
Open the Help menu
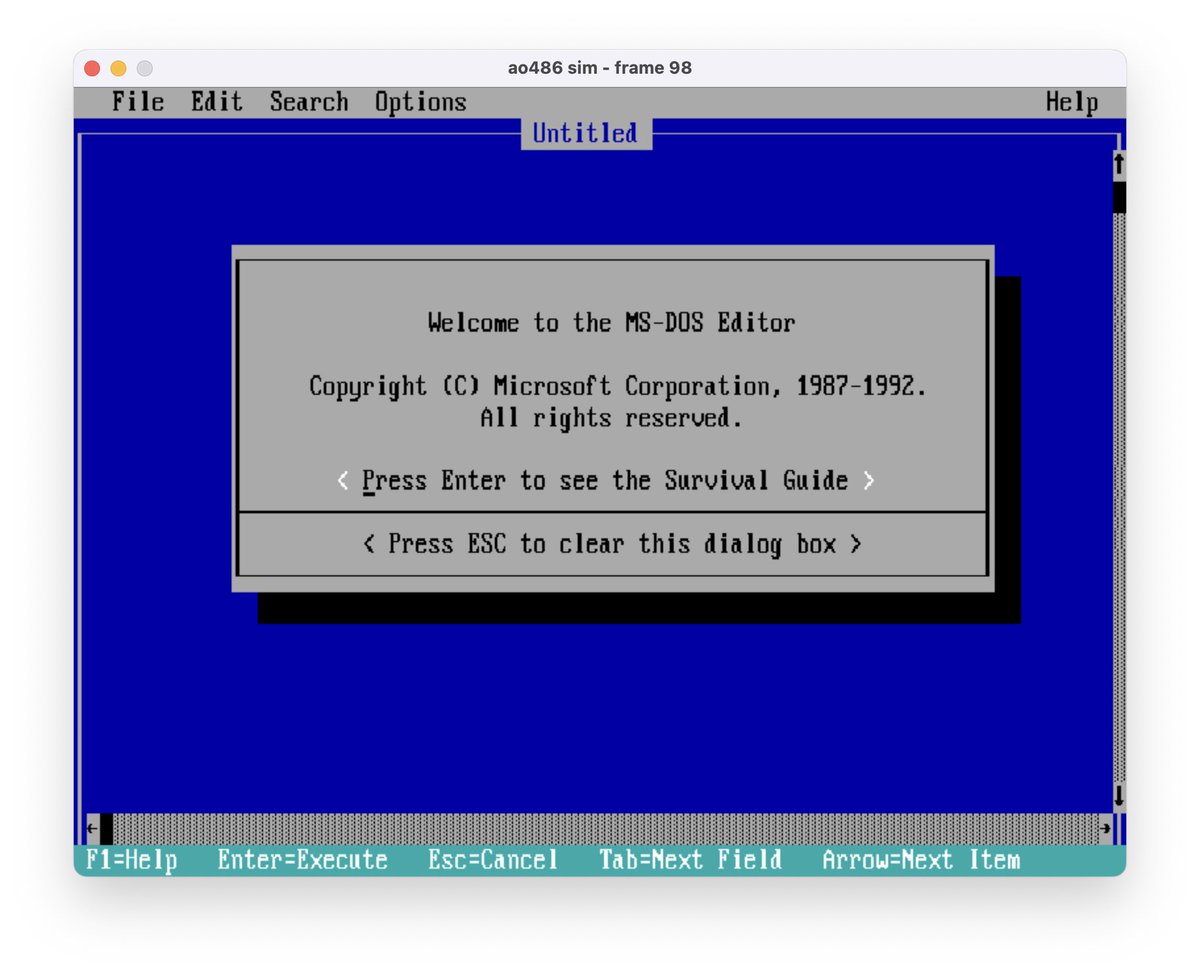click(1072, 102)
